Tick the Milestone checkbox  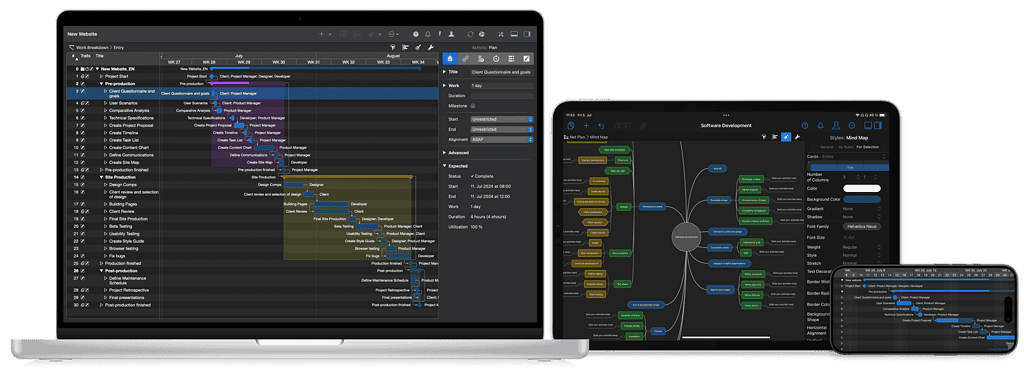[x=473, y=105]
